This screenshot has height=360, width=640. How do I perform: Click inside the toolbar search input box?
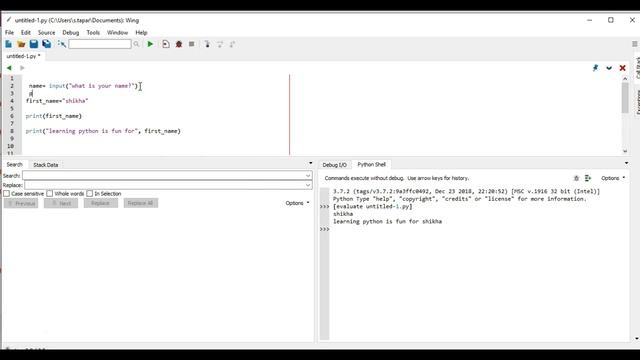point(100,44)
